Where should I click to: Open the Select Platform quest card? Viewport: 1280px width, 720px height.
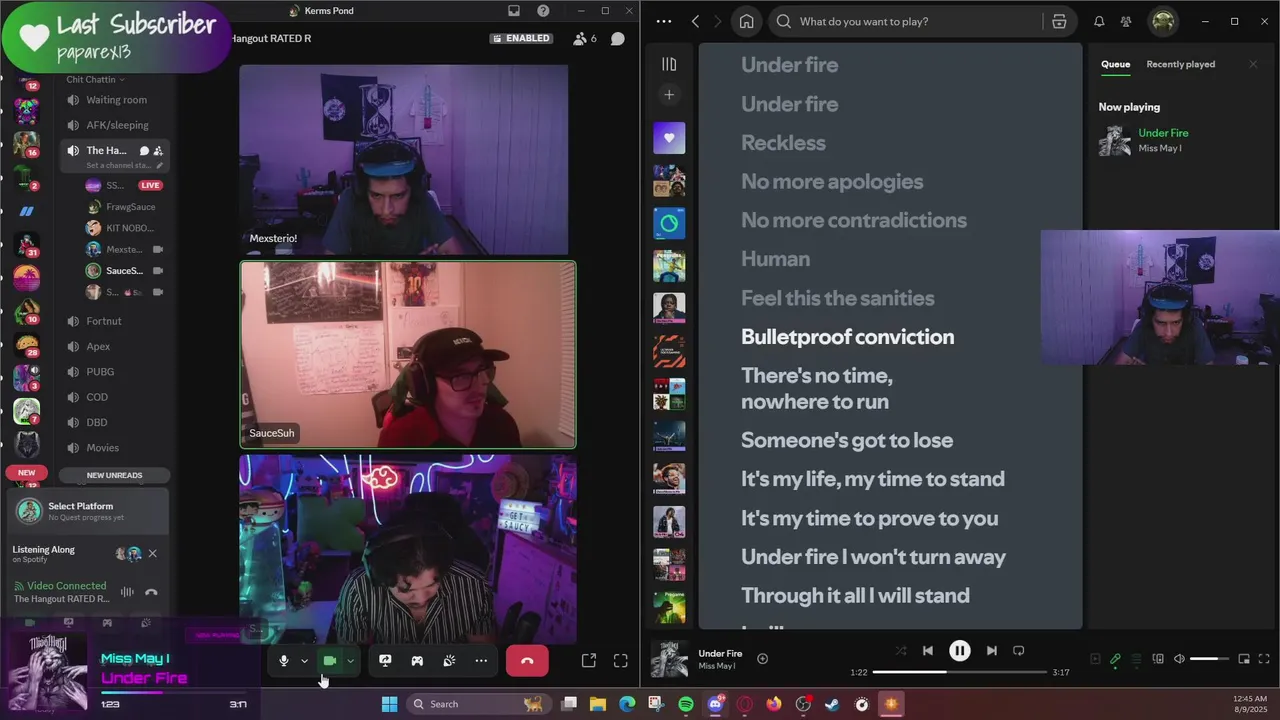[88, 511]
